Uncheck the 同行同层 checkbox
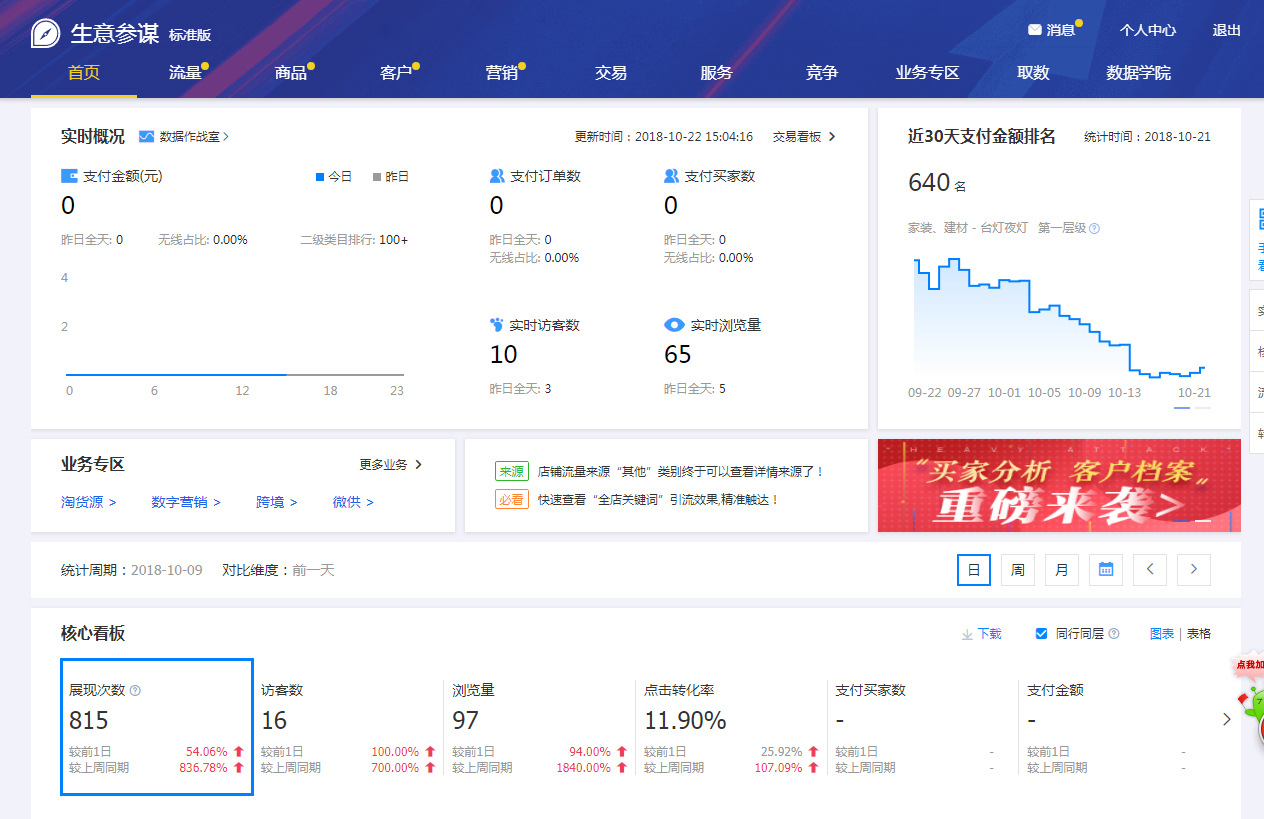This screenshot has width=1264, height=819. (x=1040, y=633)
